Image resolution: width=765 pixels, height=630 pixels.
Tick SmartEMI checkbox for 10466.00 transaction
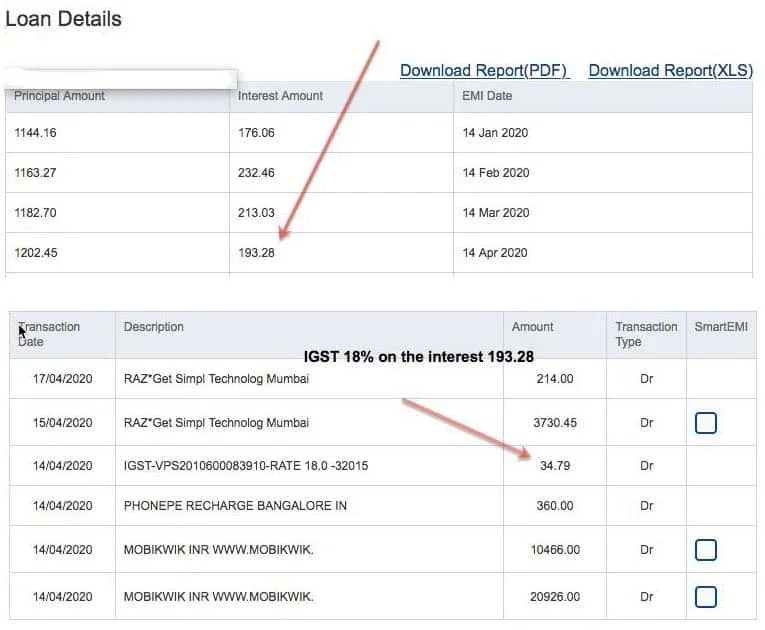click(x=705, y=549)
